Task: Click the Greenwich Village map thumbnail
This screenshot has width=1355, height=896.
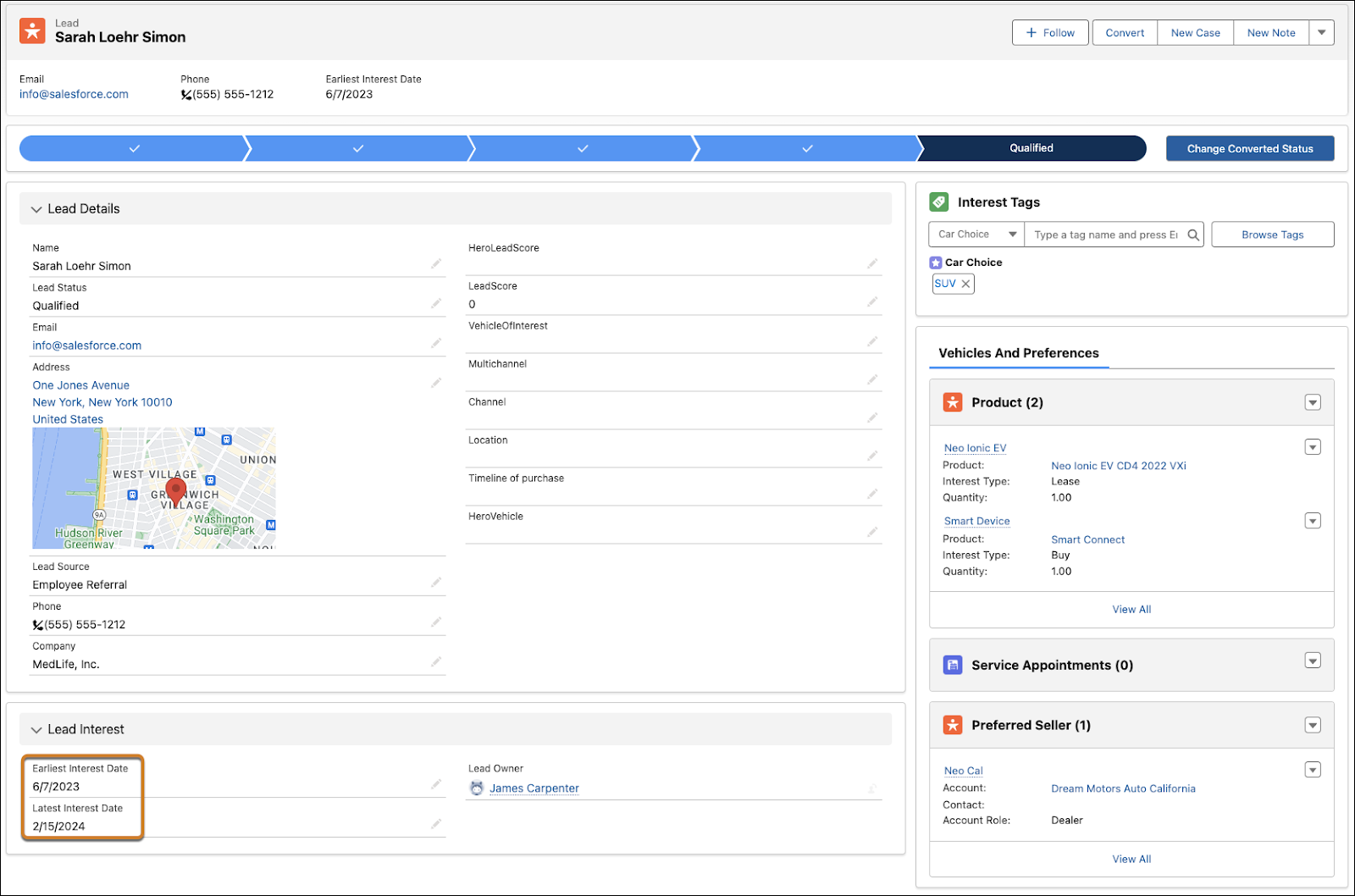Action: (154, 489)
